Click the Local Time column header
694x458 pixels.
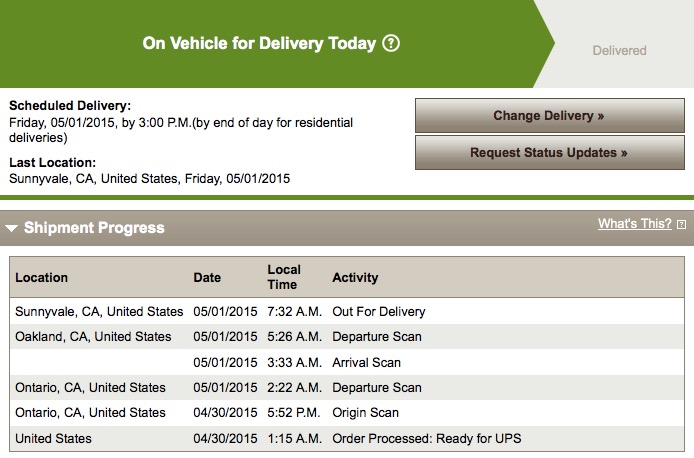pyautogui.click(x=284, y=277)
